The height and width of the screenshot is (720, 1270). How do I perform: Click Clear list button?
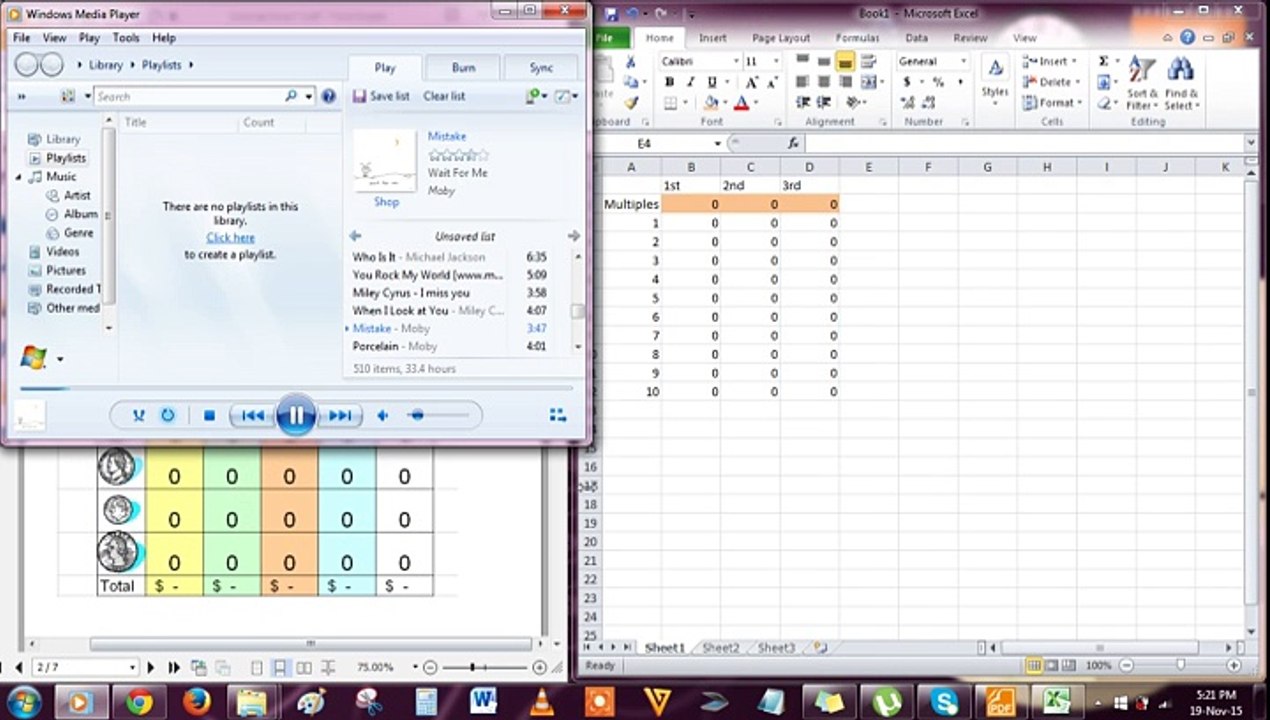point(444,96)
